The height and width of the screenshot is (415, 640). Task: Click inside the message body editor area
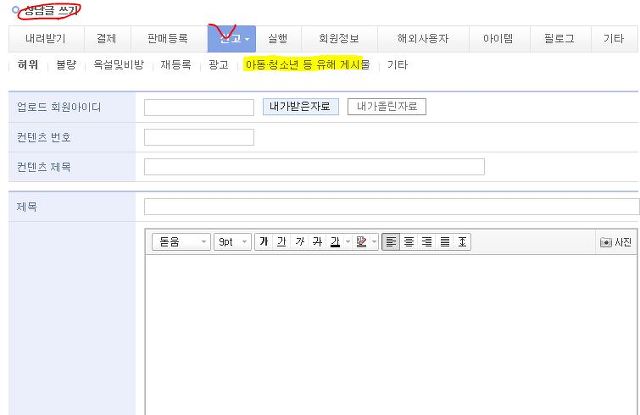[391, 335]
